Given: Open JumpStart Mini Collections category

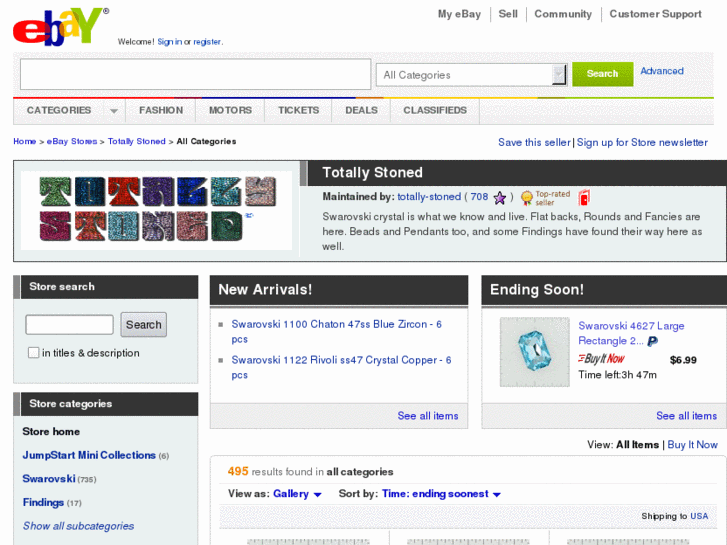Looking at the screenshot, I should pos(89,455).
